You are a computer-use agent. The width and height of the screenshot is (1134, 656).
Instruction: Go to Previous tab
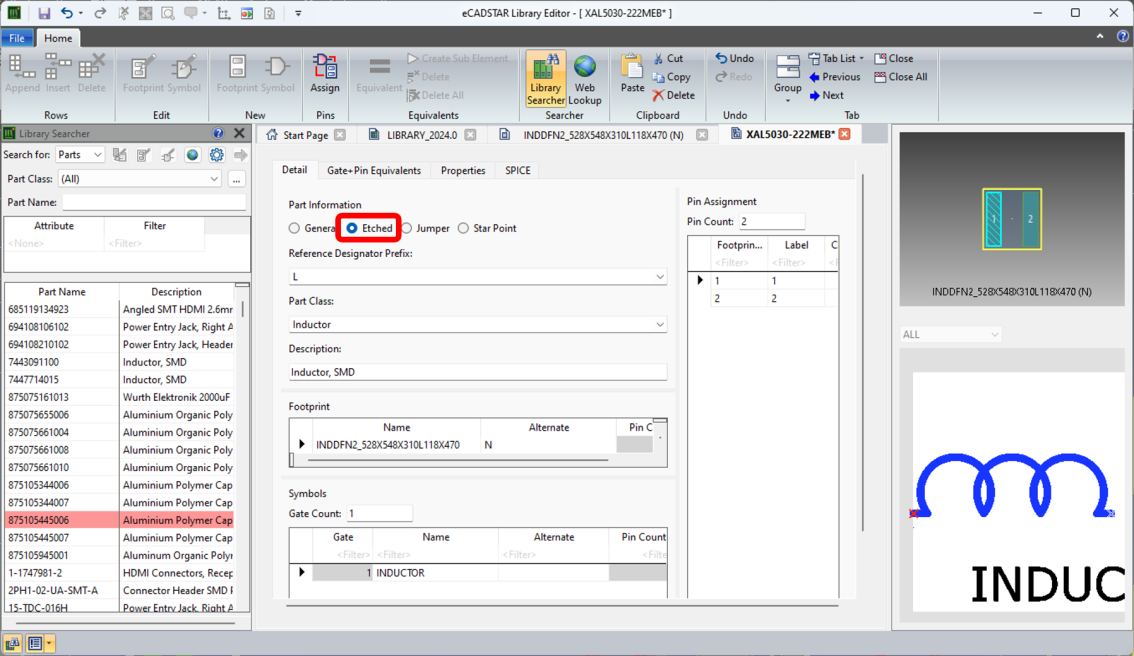click(835, 77)
